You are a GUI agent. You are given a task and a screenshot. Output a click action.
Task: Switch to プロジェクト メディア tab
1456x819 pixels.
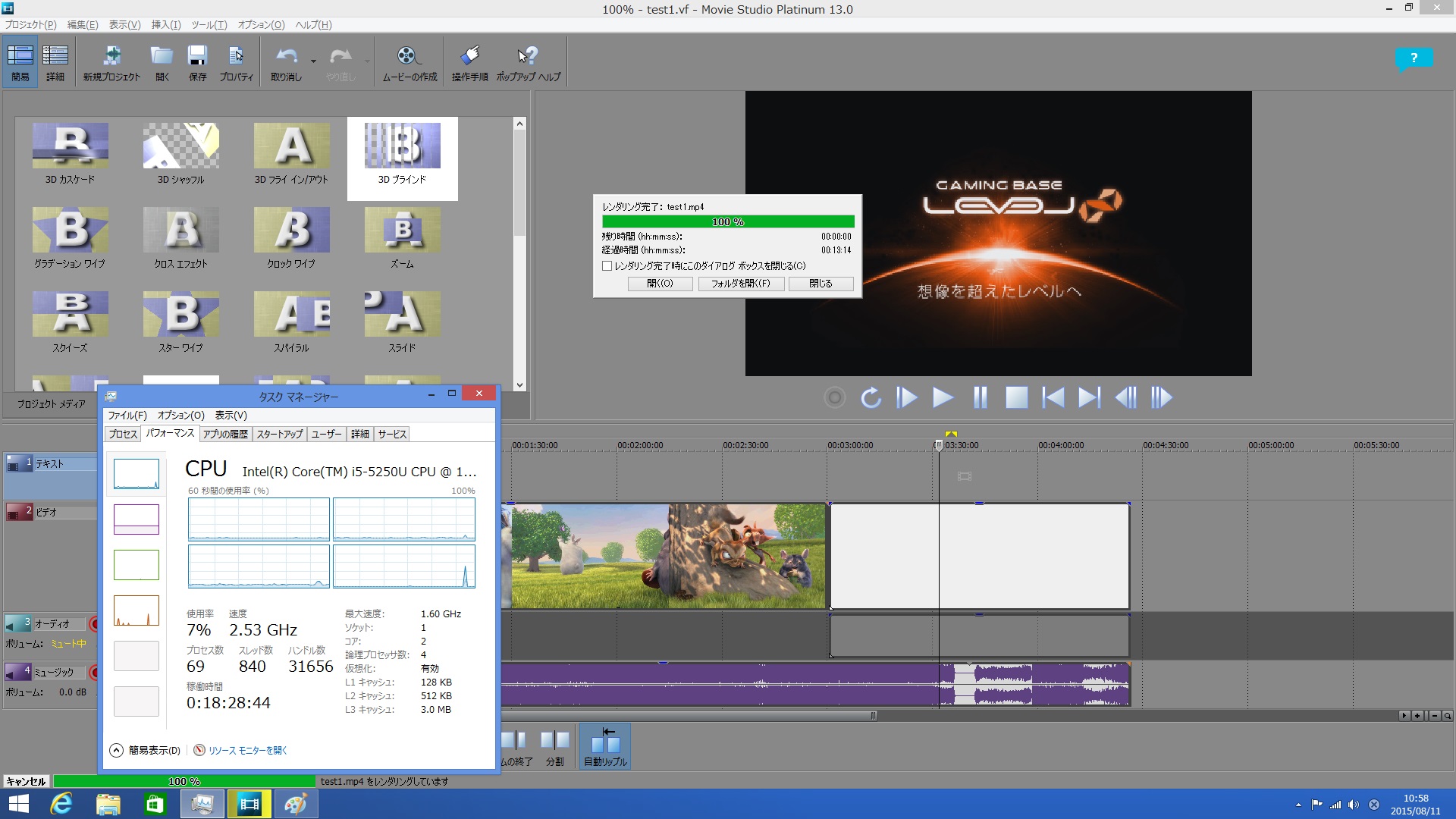pyautogui.click(x=52, y=404)
